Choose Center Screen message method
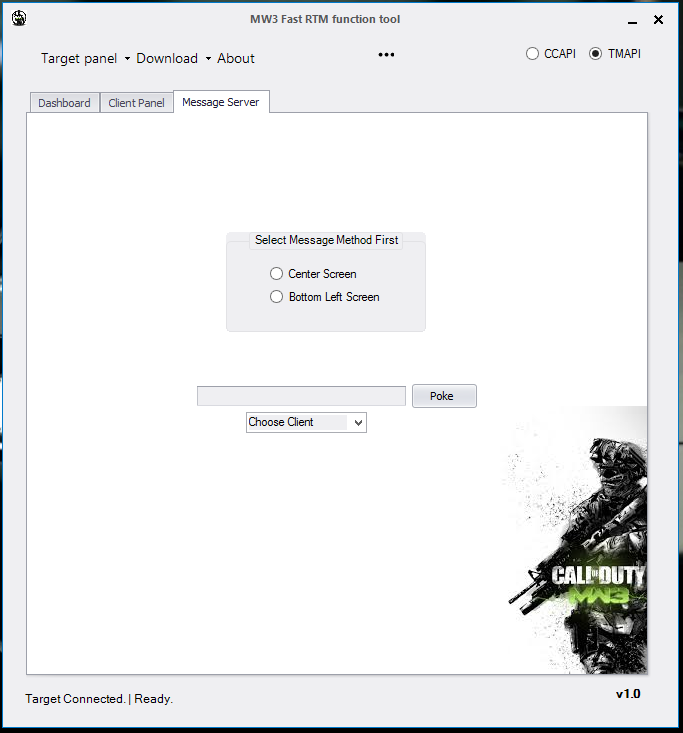 click(313, 274)
